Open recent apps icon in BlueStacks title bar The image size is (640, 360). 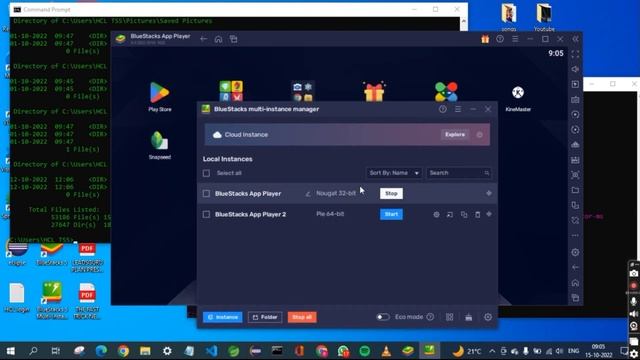click(x=233, y=39)
